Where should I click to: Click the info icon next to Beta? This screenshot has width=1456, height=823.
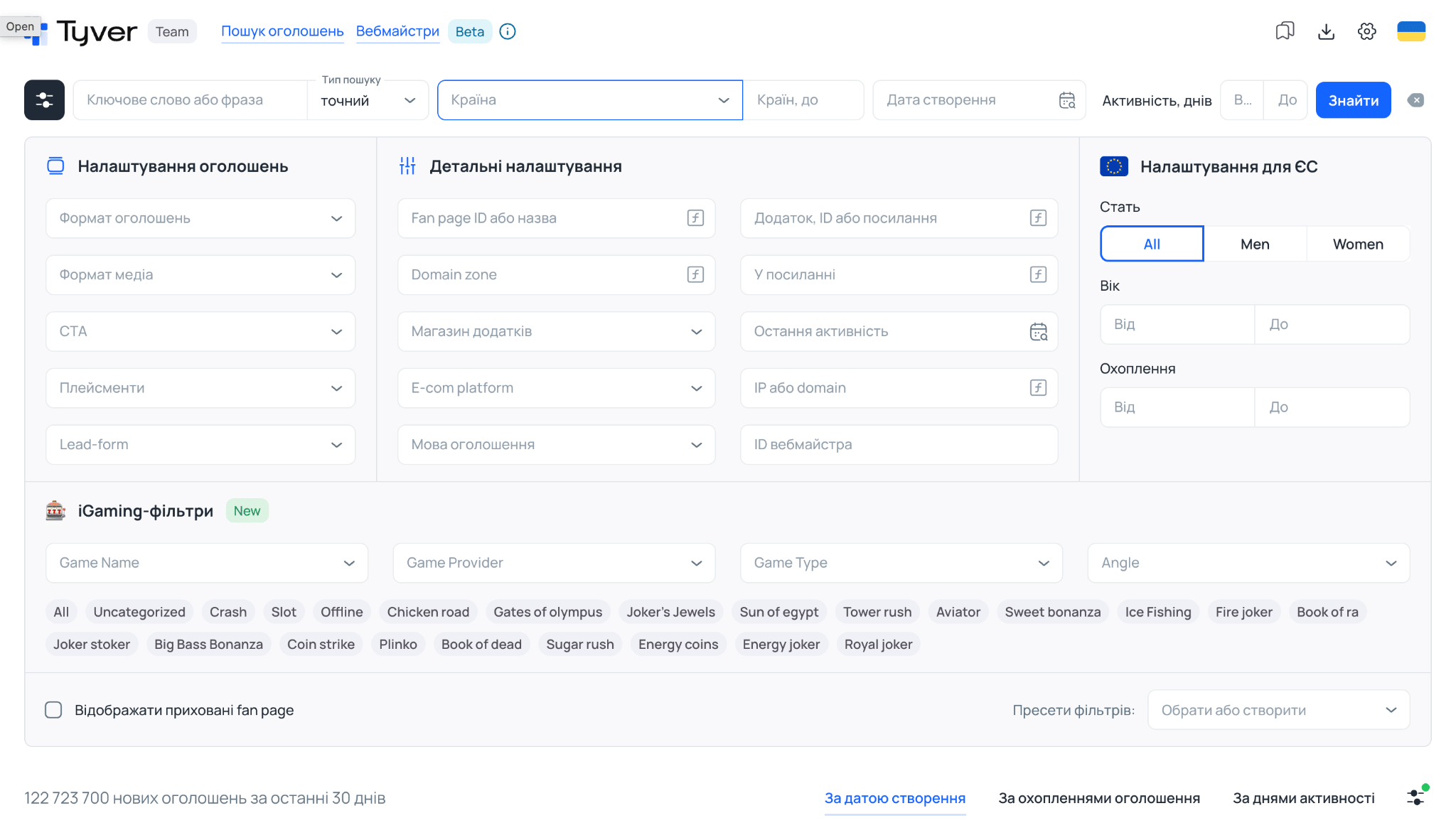(508, 31)
